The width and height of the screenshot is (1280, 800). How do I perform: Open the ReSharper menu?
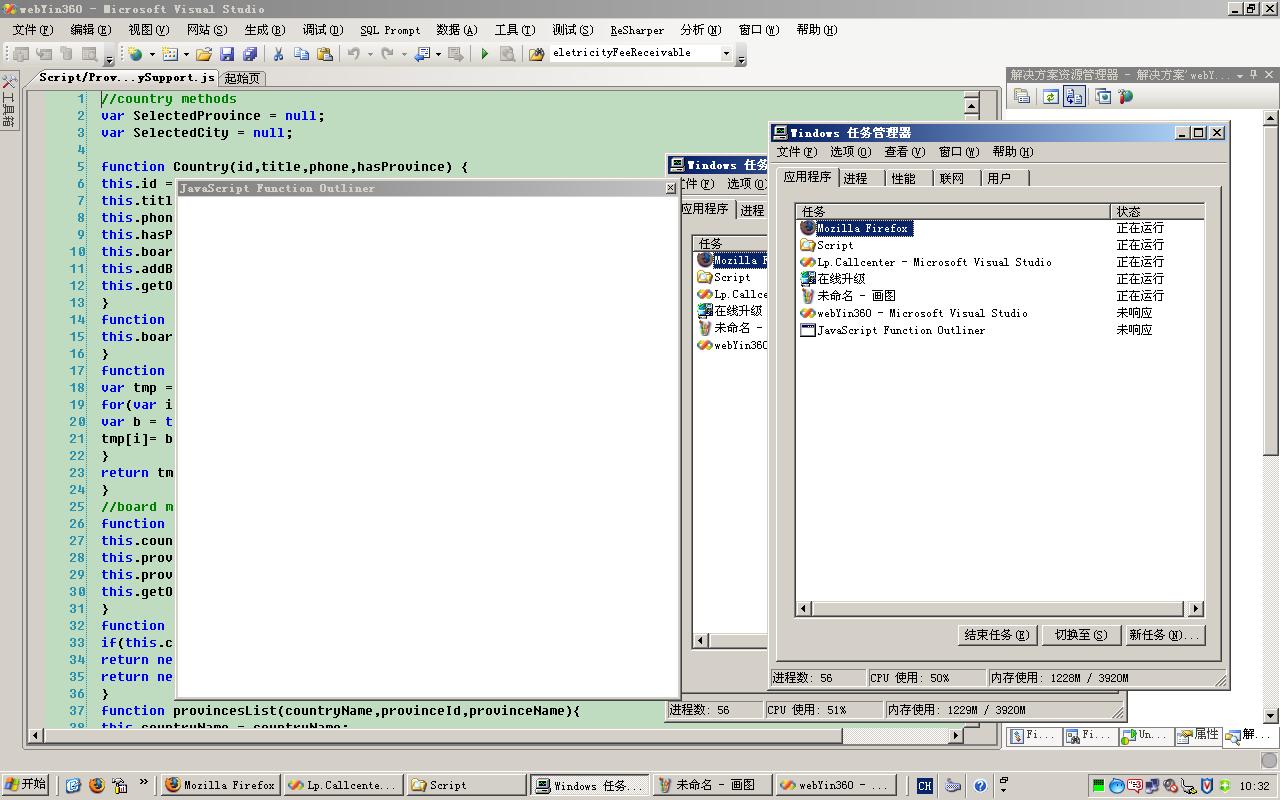[x=637, y=30]
